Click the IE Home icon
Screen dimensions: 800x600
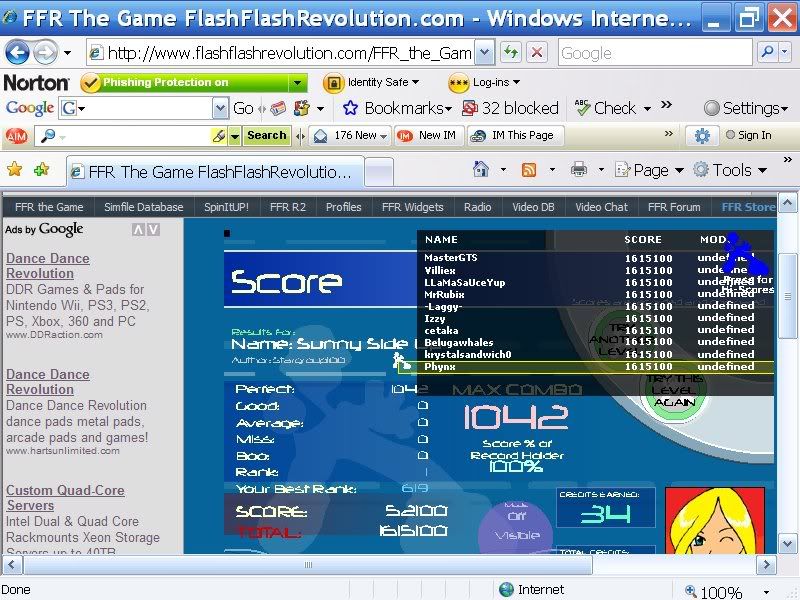(481, 170)
